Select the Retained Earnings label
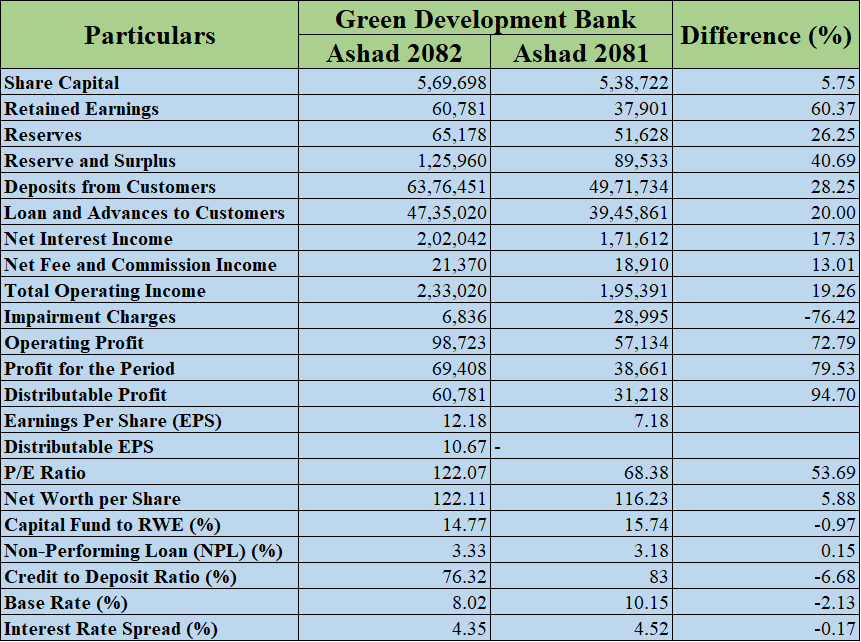 pos(81,109)
